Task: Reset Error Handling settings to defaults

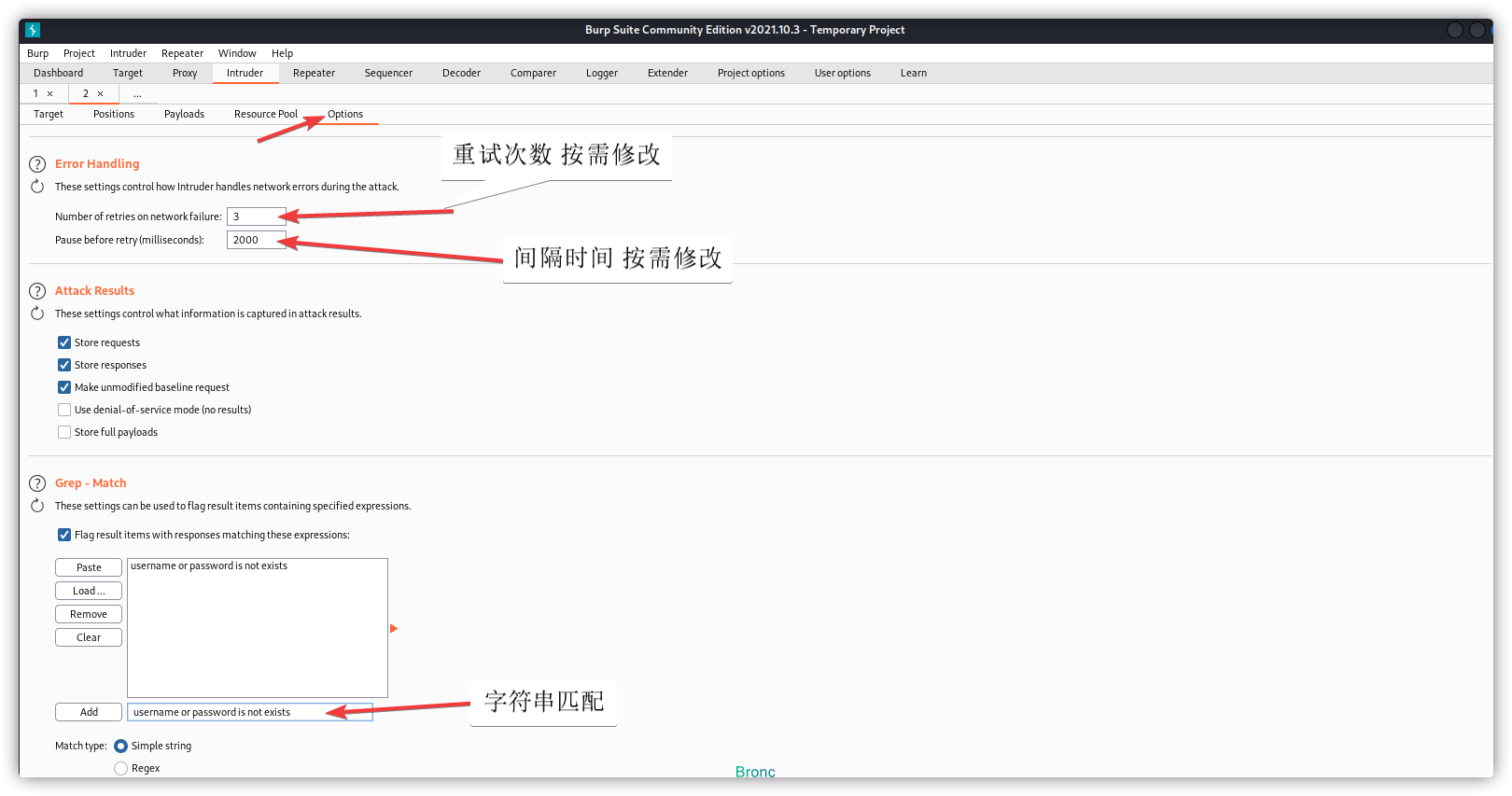Action: (37, 187)
